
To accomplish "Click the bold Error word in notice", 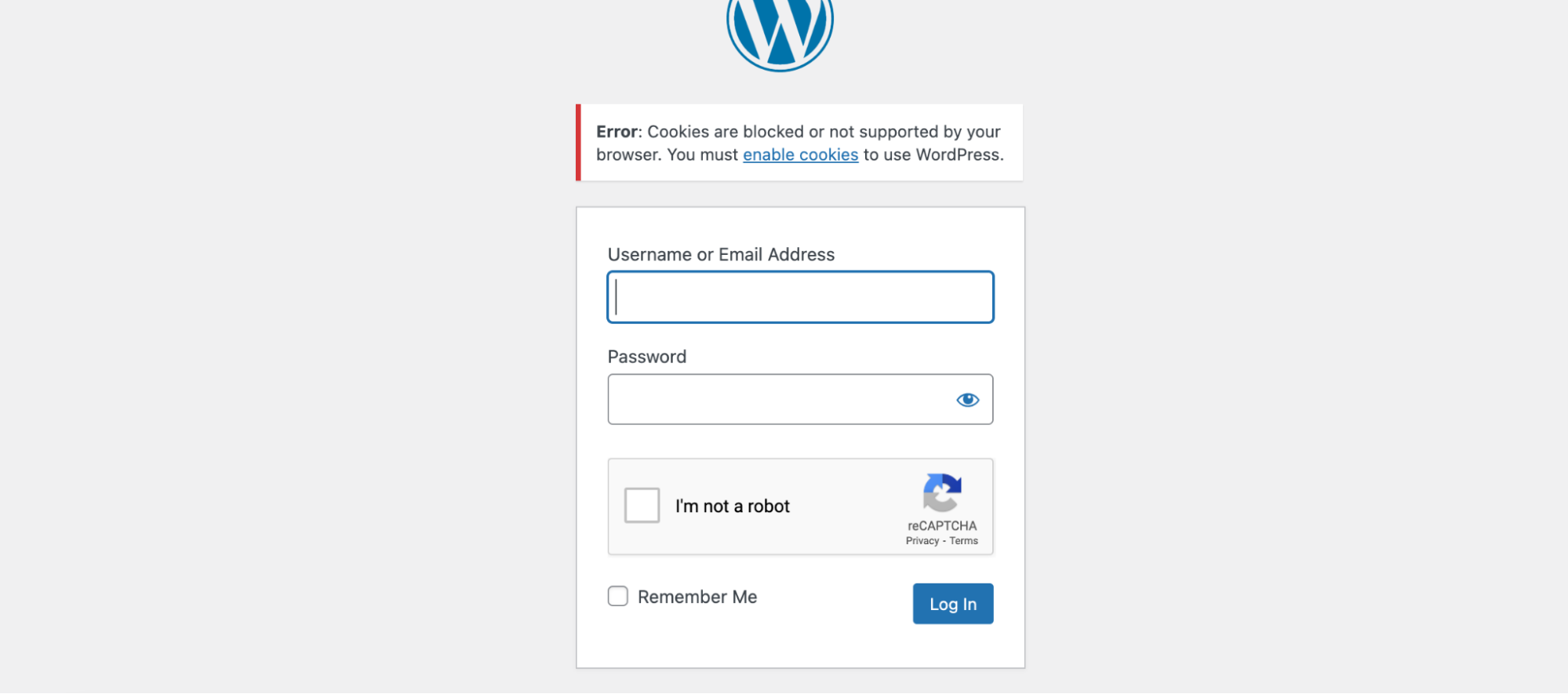I will coord(617,132).
